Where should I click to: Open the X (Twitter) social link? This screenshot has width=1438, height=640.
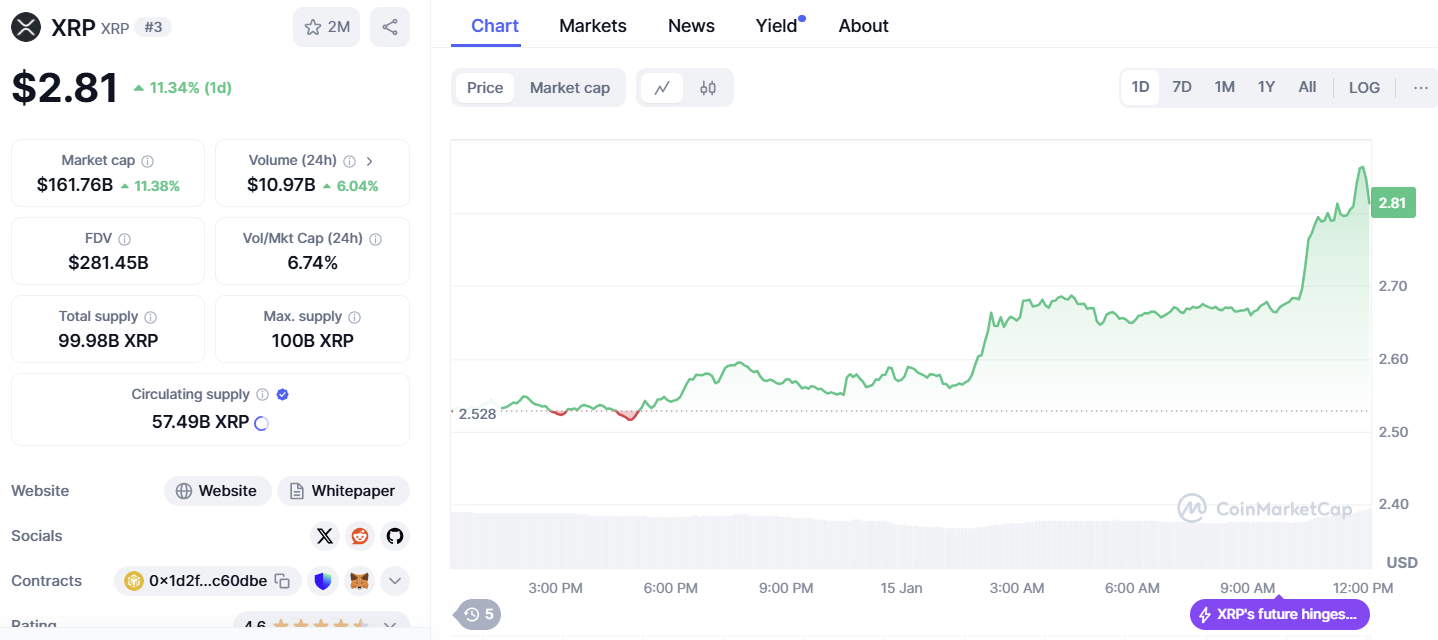click(325, 536)
